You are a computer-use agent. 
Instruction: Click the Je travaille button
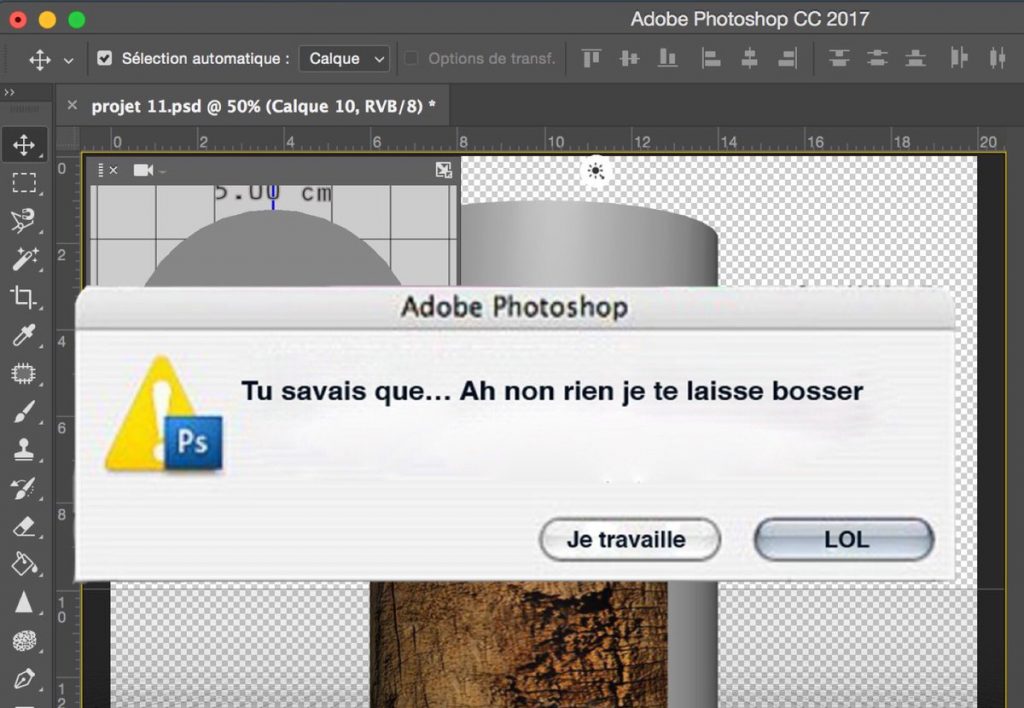[x=630, y=539]
